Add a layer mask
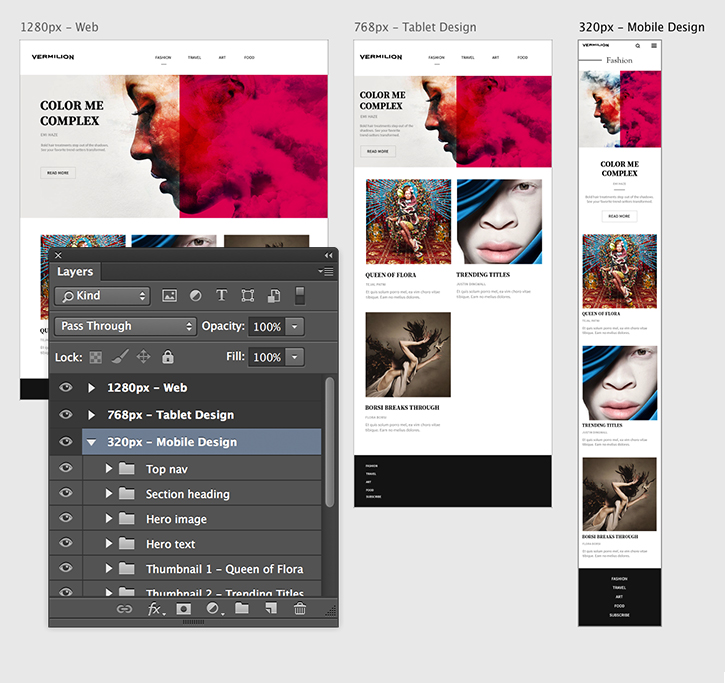This screenshot has height=683, width=725. [x=184, y=609]
